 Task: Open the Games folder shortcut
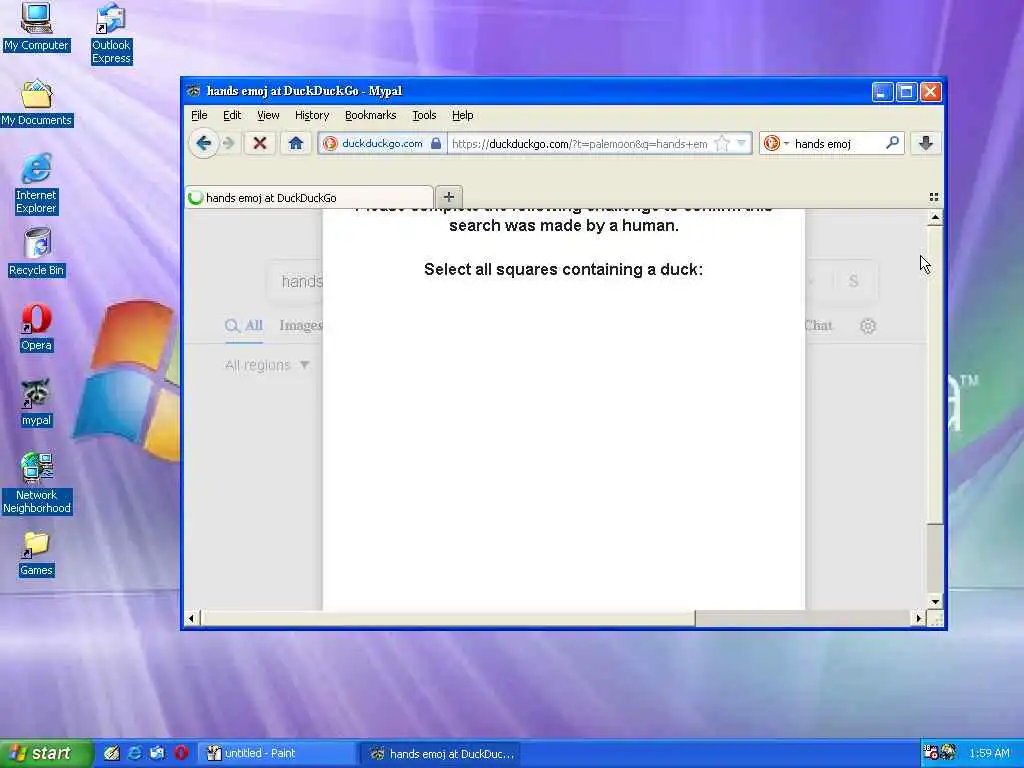(36, 554)
